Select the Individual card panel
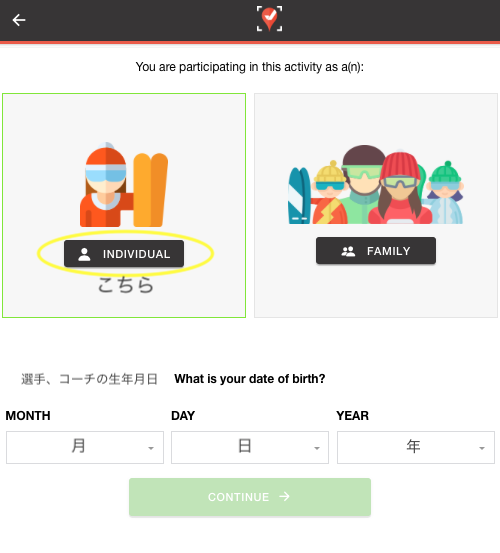 point(124,206)
